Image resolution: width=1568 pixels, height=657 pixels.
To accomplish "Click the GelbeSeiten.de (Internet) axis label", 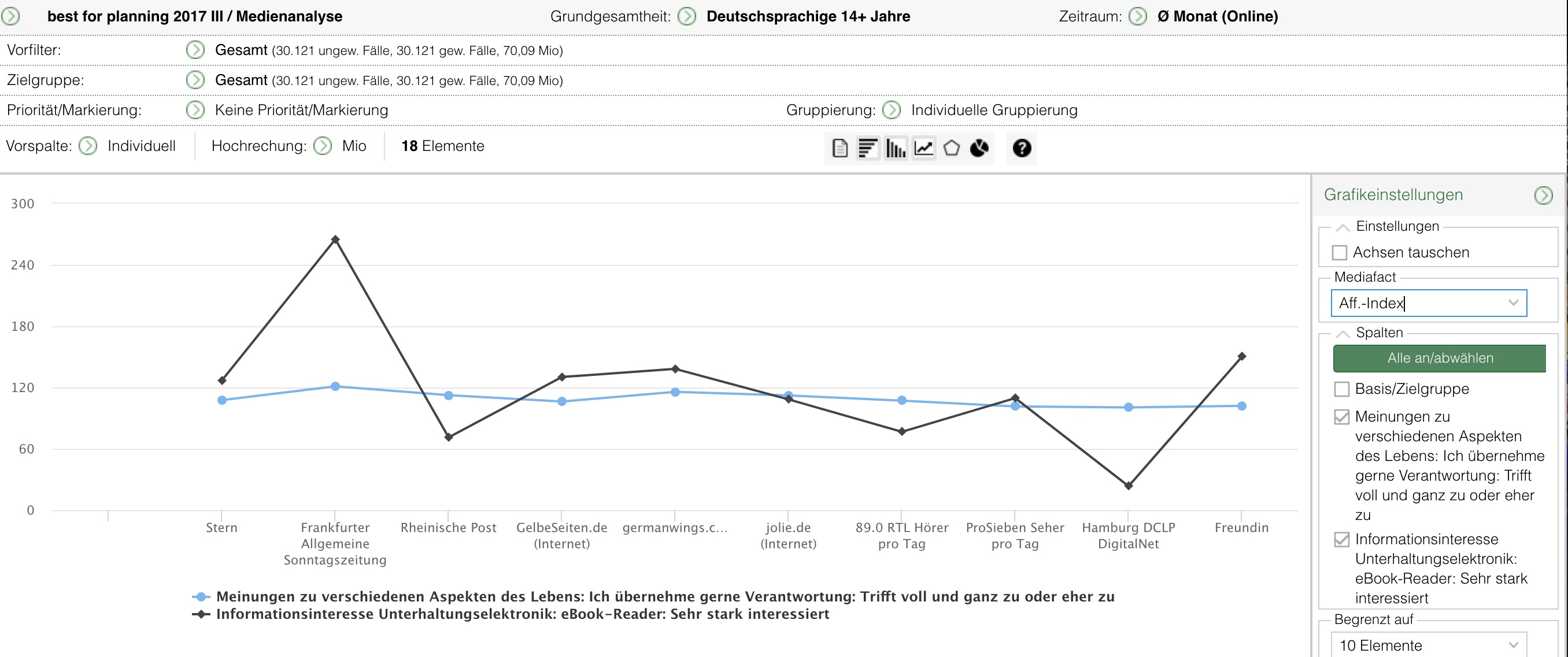I will click(x=562, y=536).
